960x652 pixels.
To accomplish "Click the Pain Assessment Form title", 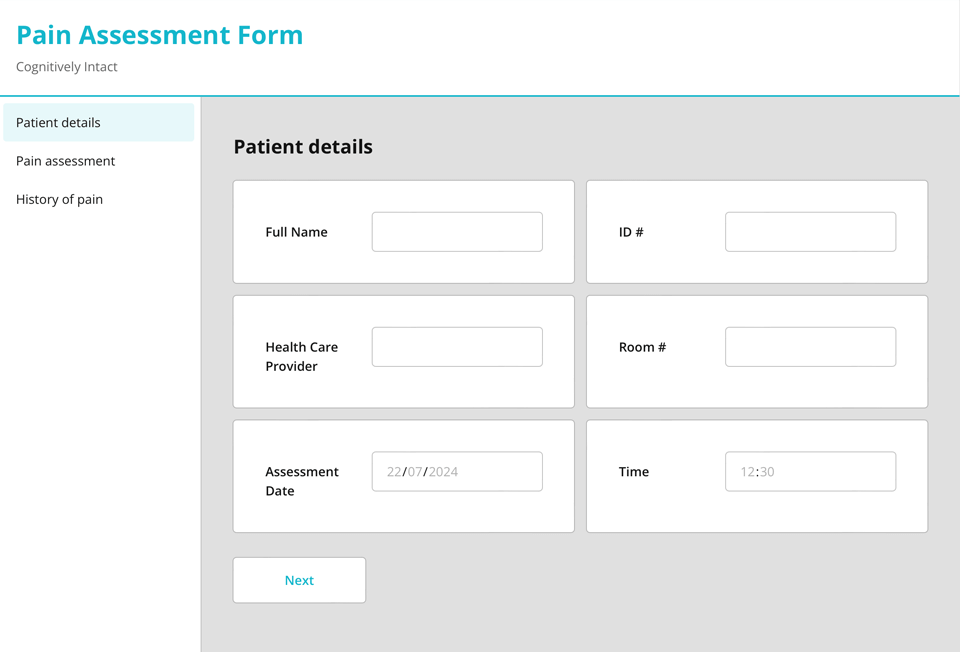I will point(160,35).
